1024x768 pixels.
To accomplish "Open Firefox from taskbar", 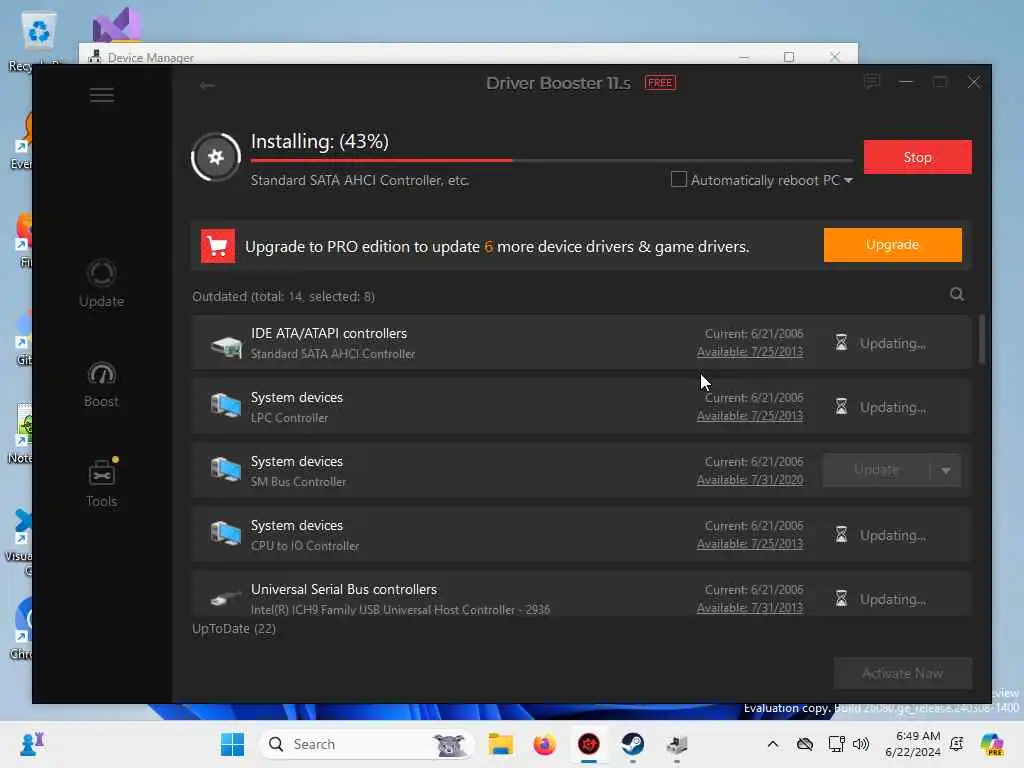I will point(544,744).
